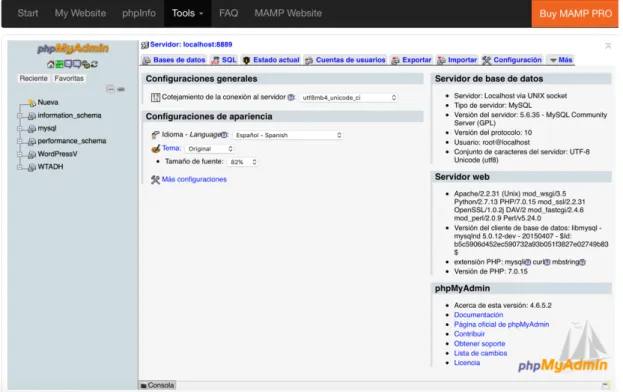
Task: Click the Nueva new database icon
Action: 32,103
